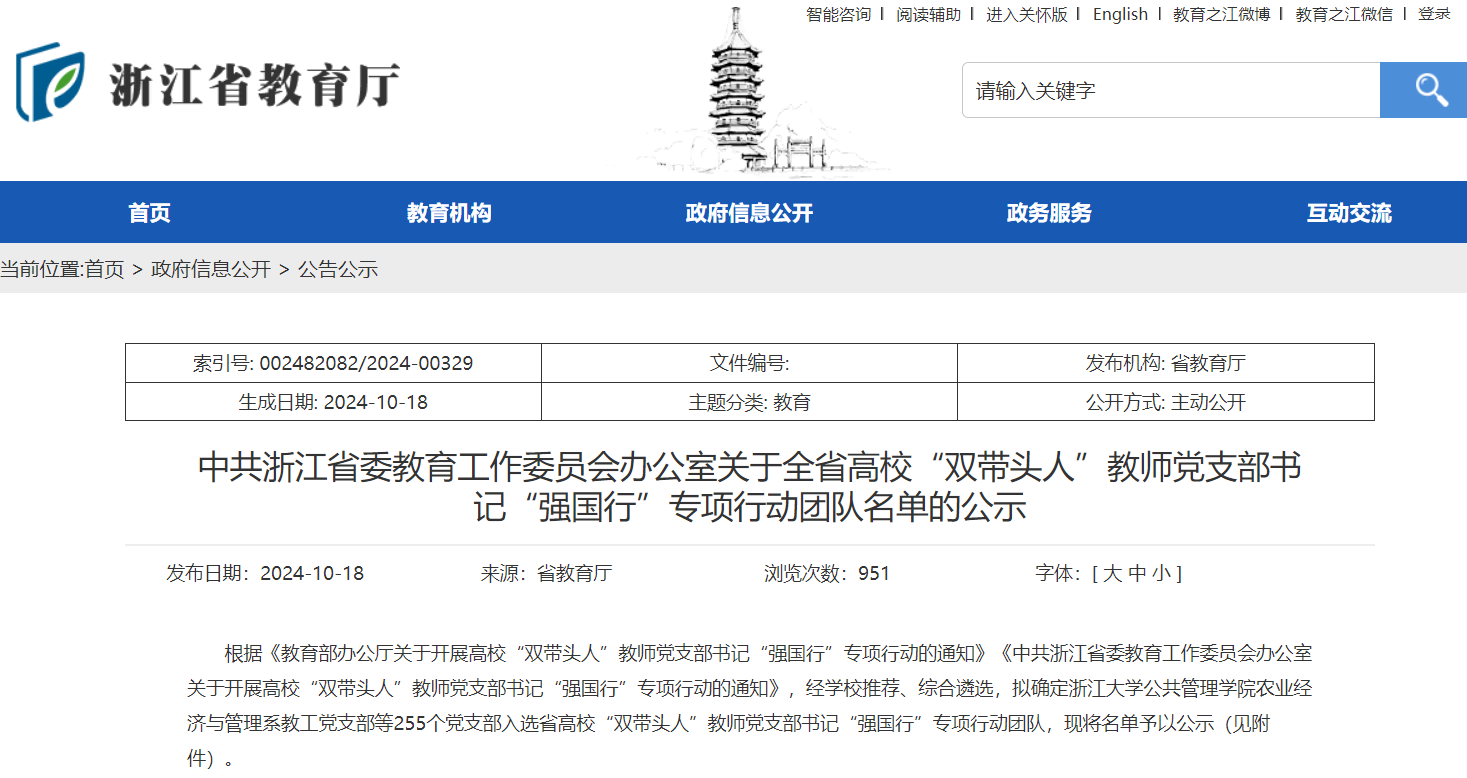This screenshot has width=1467, height=778.
Task: Open 智能咨询 link at top
Action: (x=838, y=14)
